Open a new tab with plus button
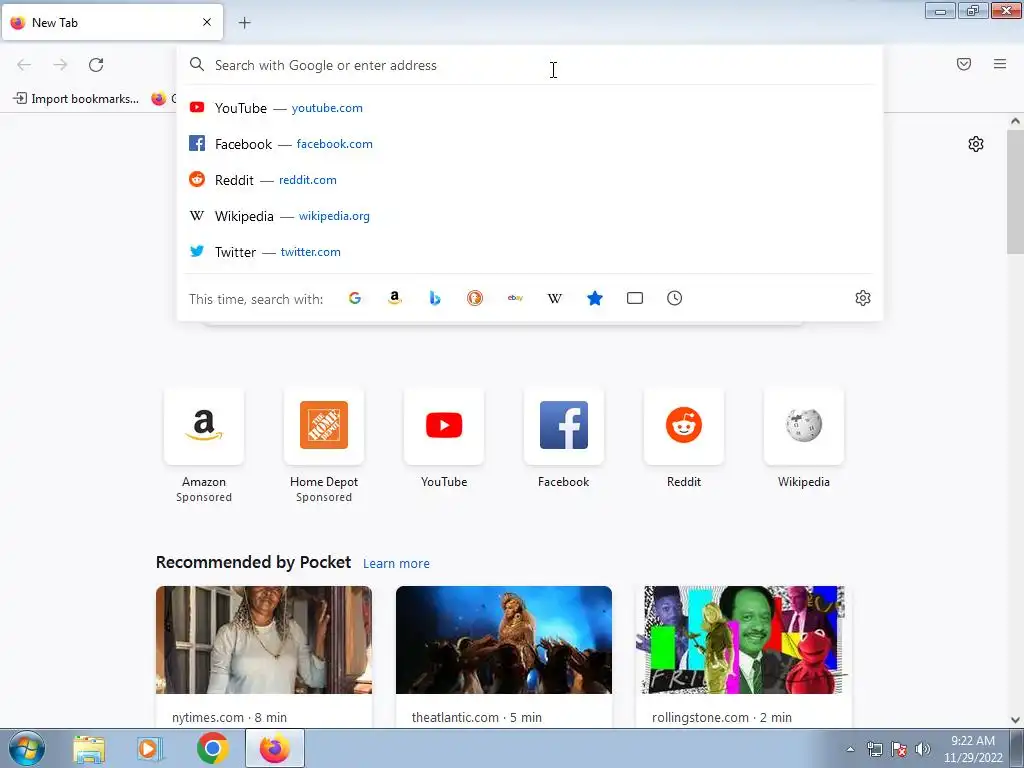Image resolution: width=1024 pixels, height=768 pixels. tap(244, 23)
